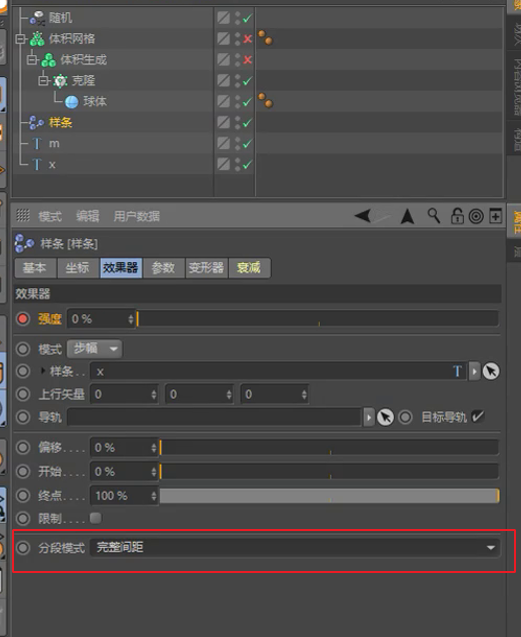Switch to the 参数 tab
The height and width of the screenshot is (637, 521).
point(163,268)
